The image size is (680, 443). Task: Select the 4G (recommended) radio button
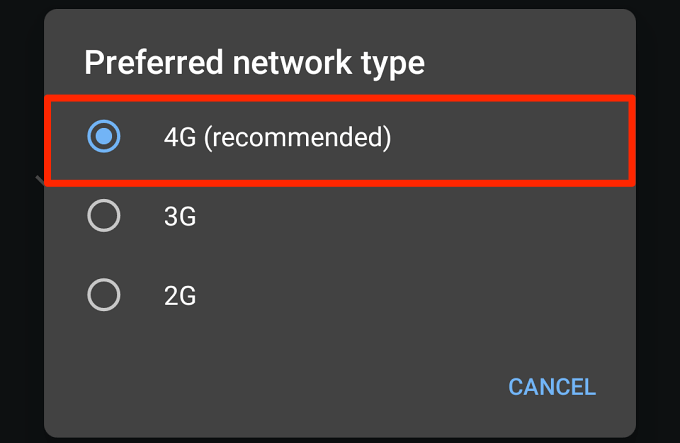click(104, 137)
